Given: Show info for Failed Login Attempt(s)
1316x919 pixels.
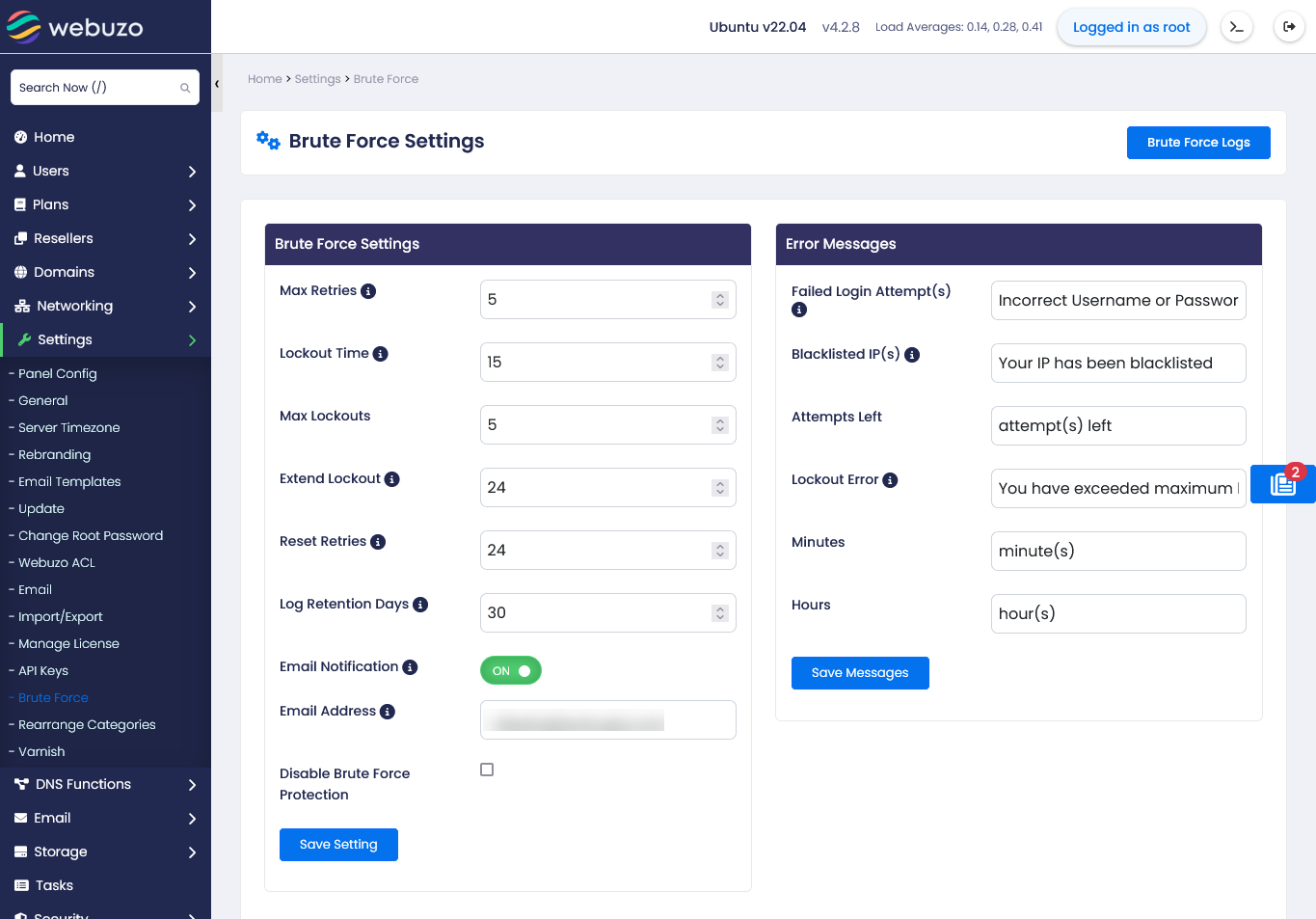Looking at the screenshot, I should [x=799, y=310].
